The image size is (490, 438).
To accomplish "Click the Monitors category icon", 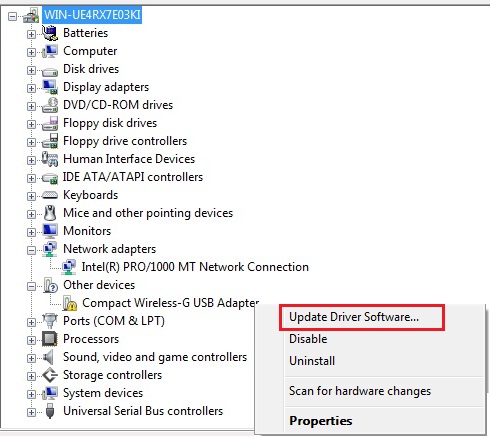I will tap(50, 231).
